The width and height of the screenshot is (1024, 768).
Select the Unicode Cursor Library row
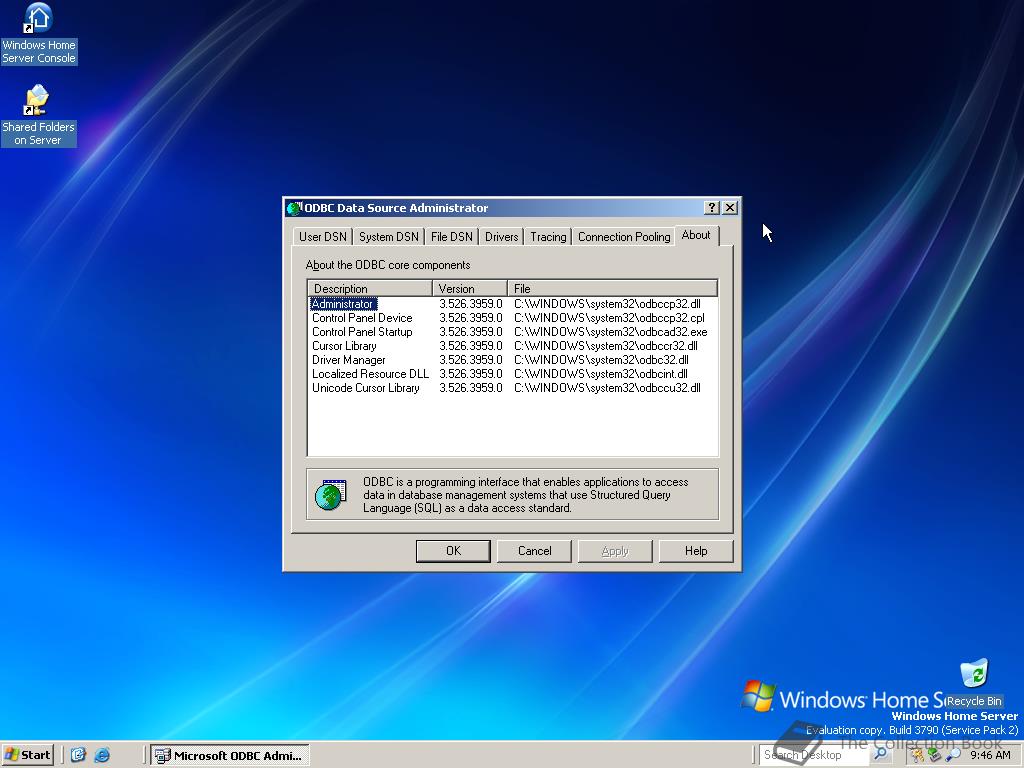(x=513, y=388)
